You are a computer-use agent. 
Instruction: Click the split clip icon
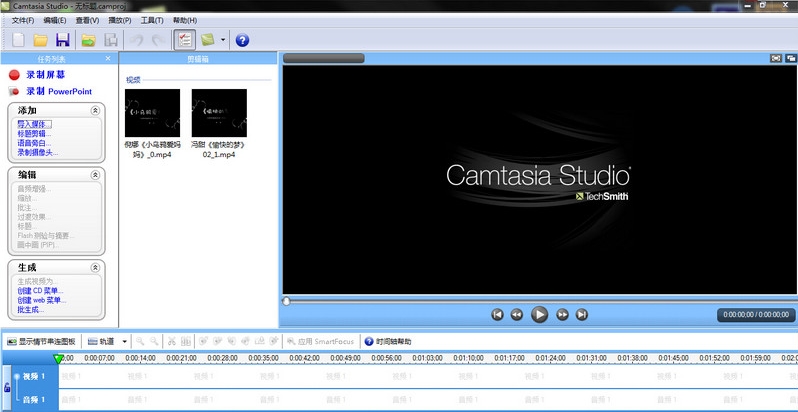[x=186, y=342]
